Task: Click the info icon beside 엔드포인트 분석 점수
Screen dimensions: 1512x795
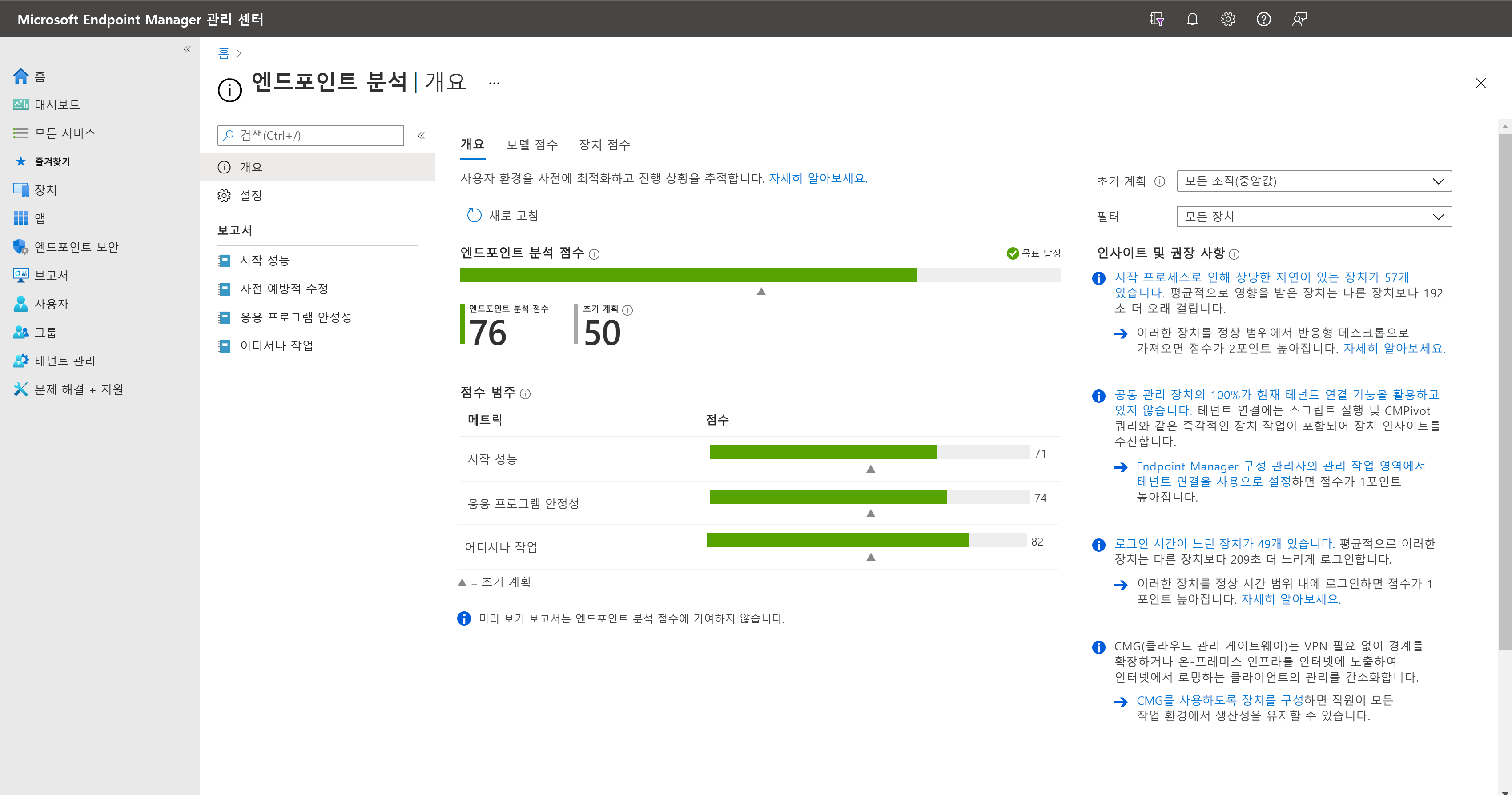Action: coord(594,254)
